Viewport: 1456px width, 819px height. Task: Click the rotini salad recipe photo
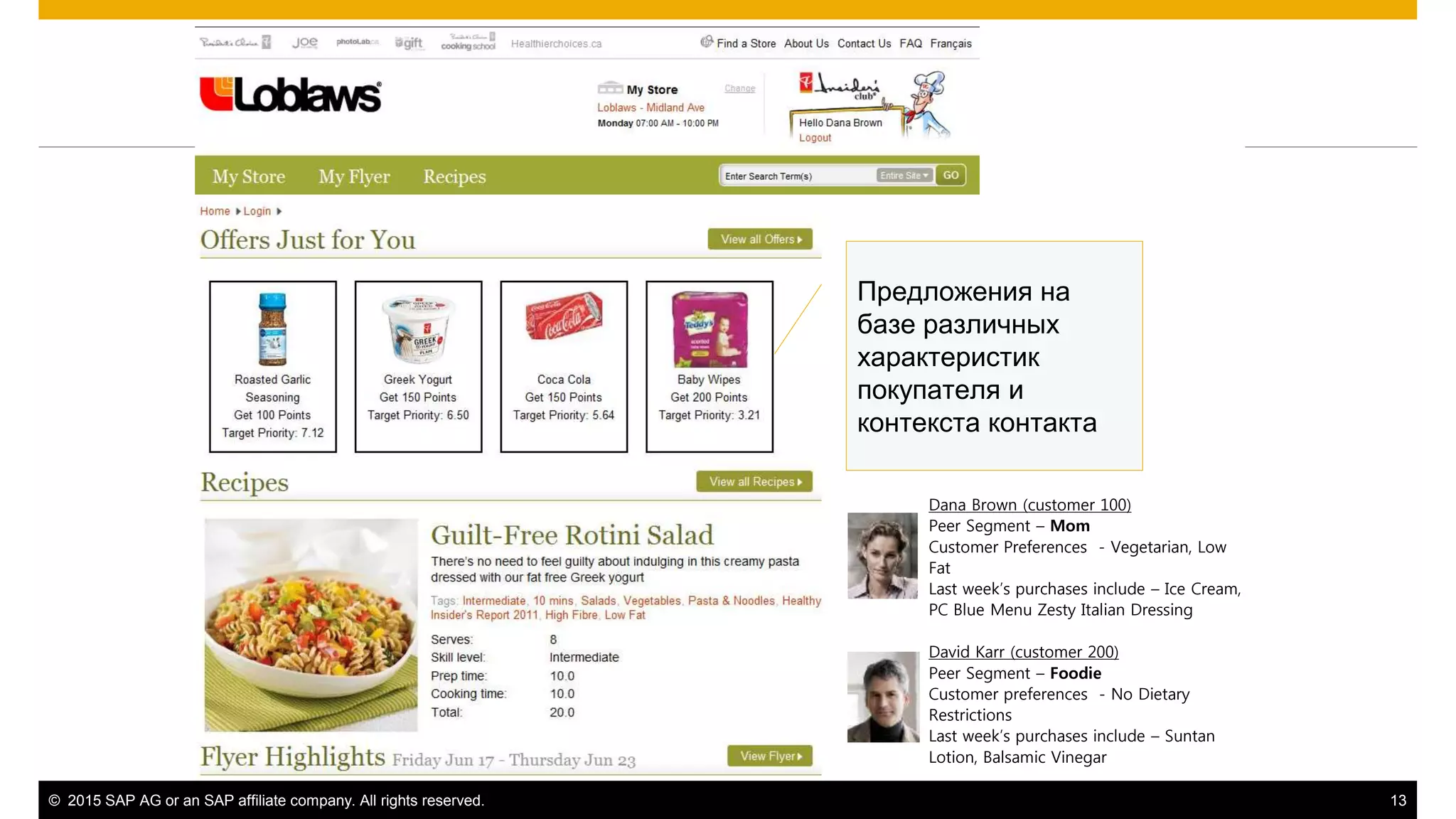311,625
